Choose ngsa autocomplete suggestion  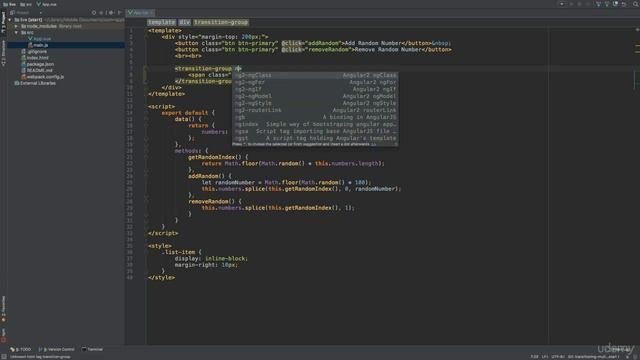[x=315, y=131]
